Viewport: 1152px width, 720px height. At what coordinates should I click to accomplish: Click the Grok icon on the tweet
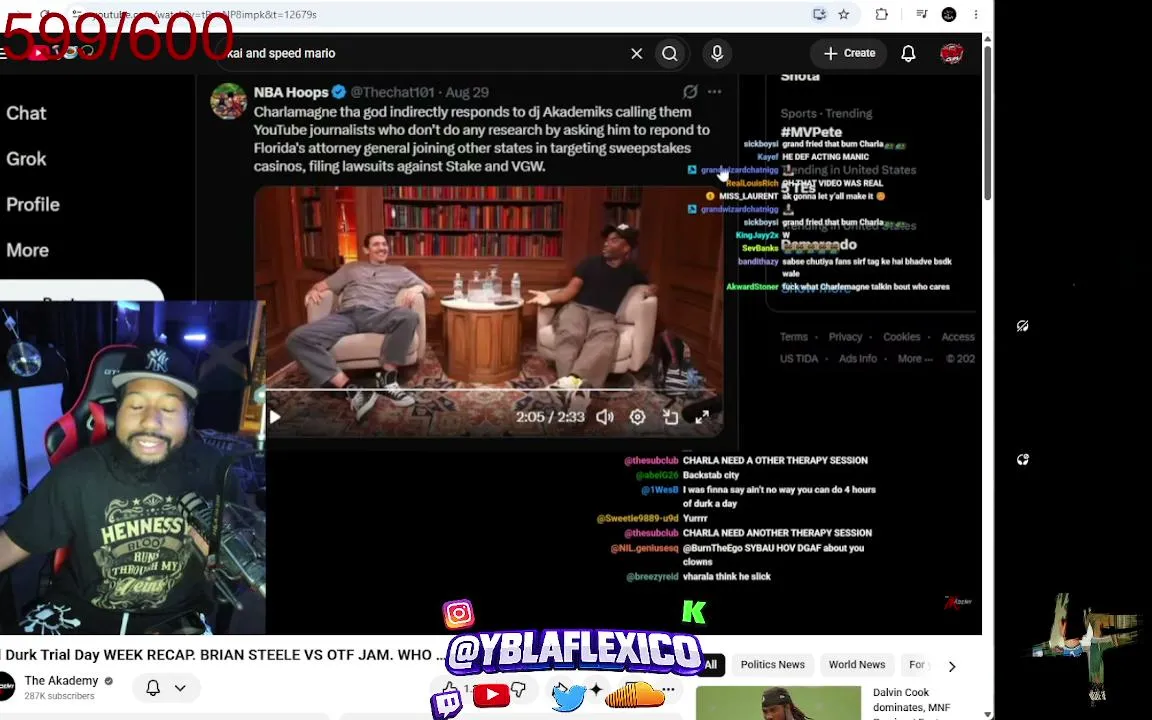coord(690,92)
